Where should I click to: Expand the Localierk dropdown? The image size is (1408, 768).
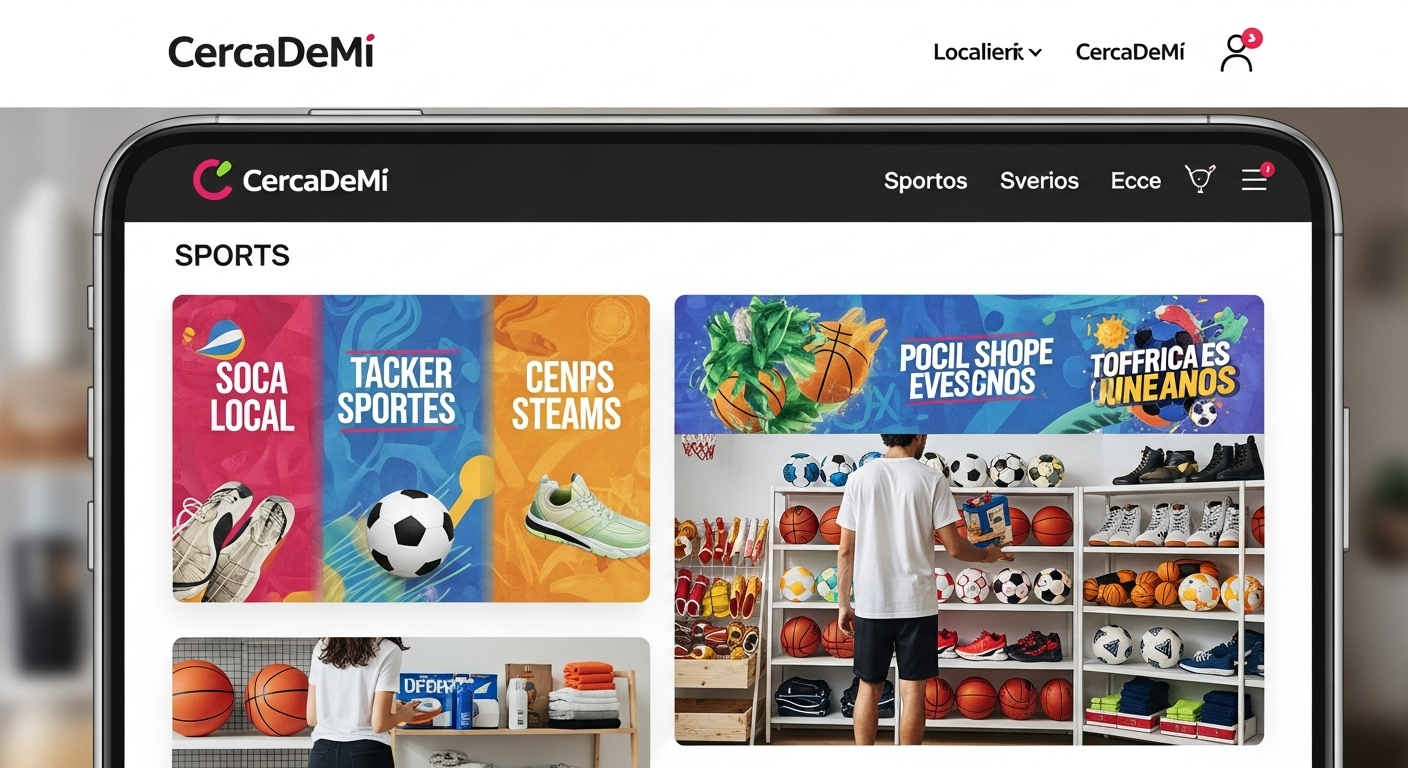click(x=987, y=52)
